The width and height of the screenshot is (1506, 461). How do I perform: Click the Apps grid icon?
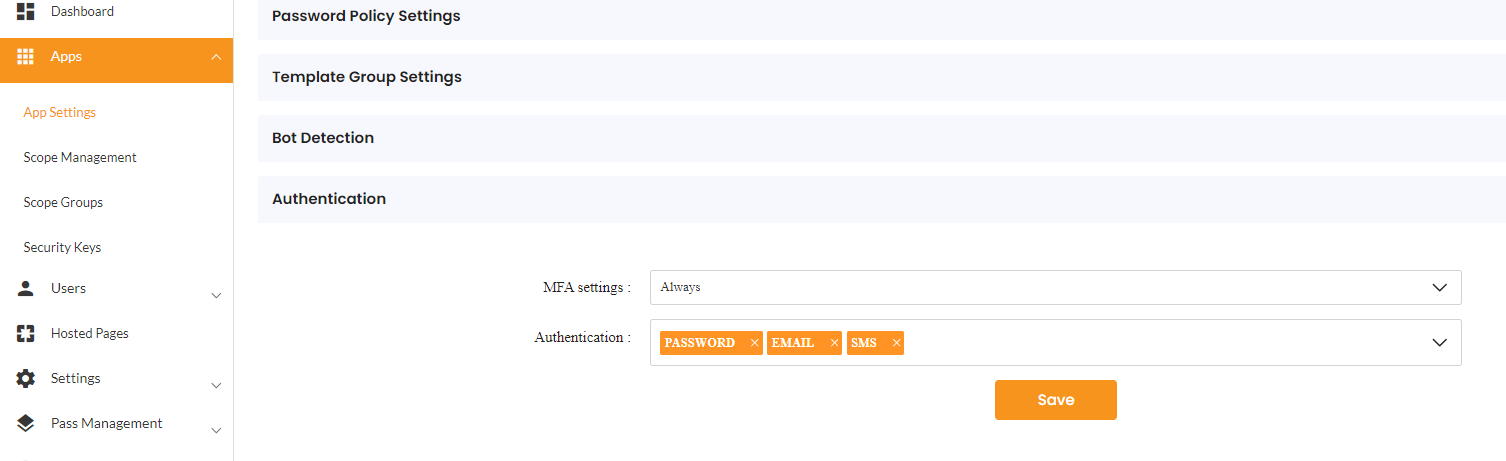26,57
